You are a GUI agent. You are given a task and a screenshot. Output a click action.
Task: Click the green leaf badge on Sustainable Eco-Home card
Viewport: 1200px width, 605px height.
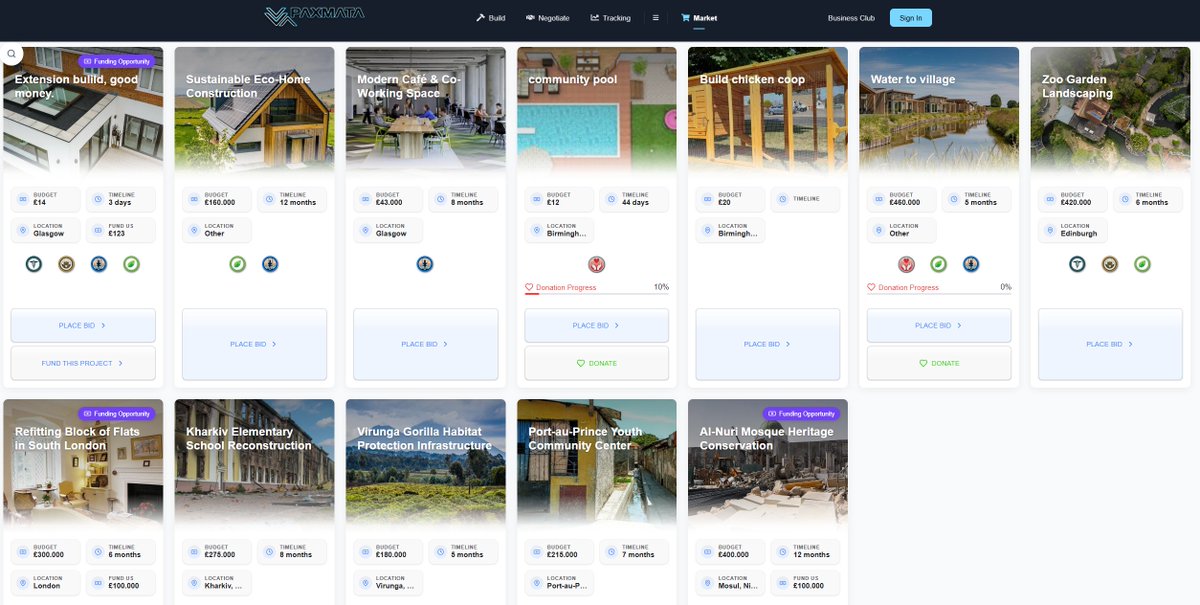(238, 264)
